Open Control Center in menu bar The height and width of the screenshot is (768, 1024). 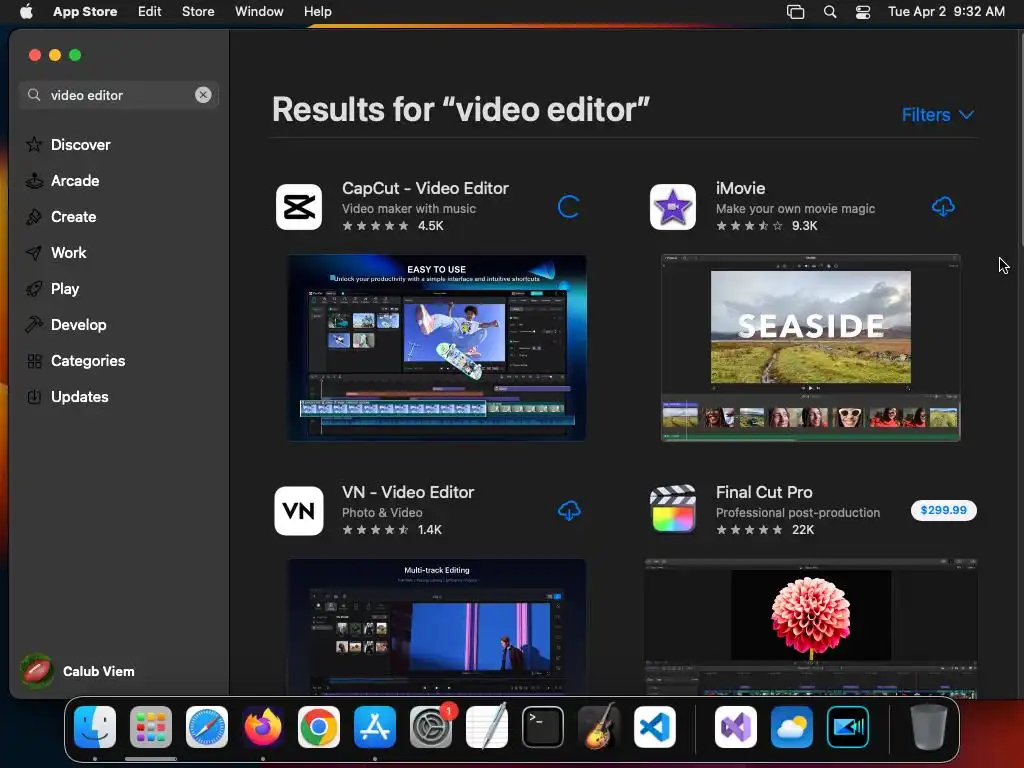pos(863,12)
